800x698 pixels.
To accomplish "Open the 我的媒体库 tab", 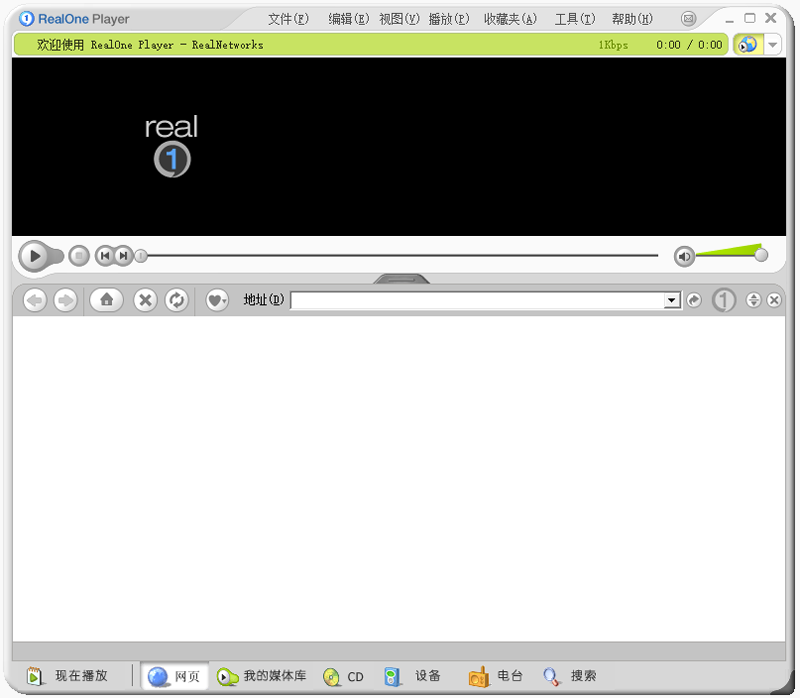I will 261,676.
